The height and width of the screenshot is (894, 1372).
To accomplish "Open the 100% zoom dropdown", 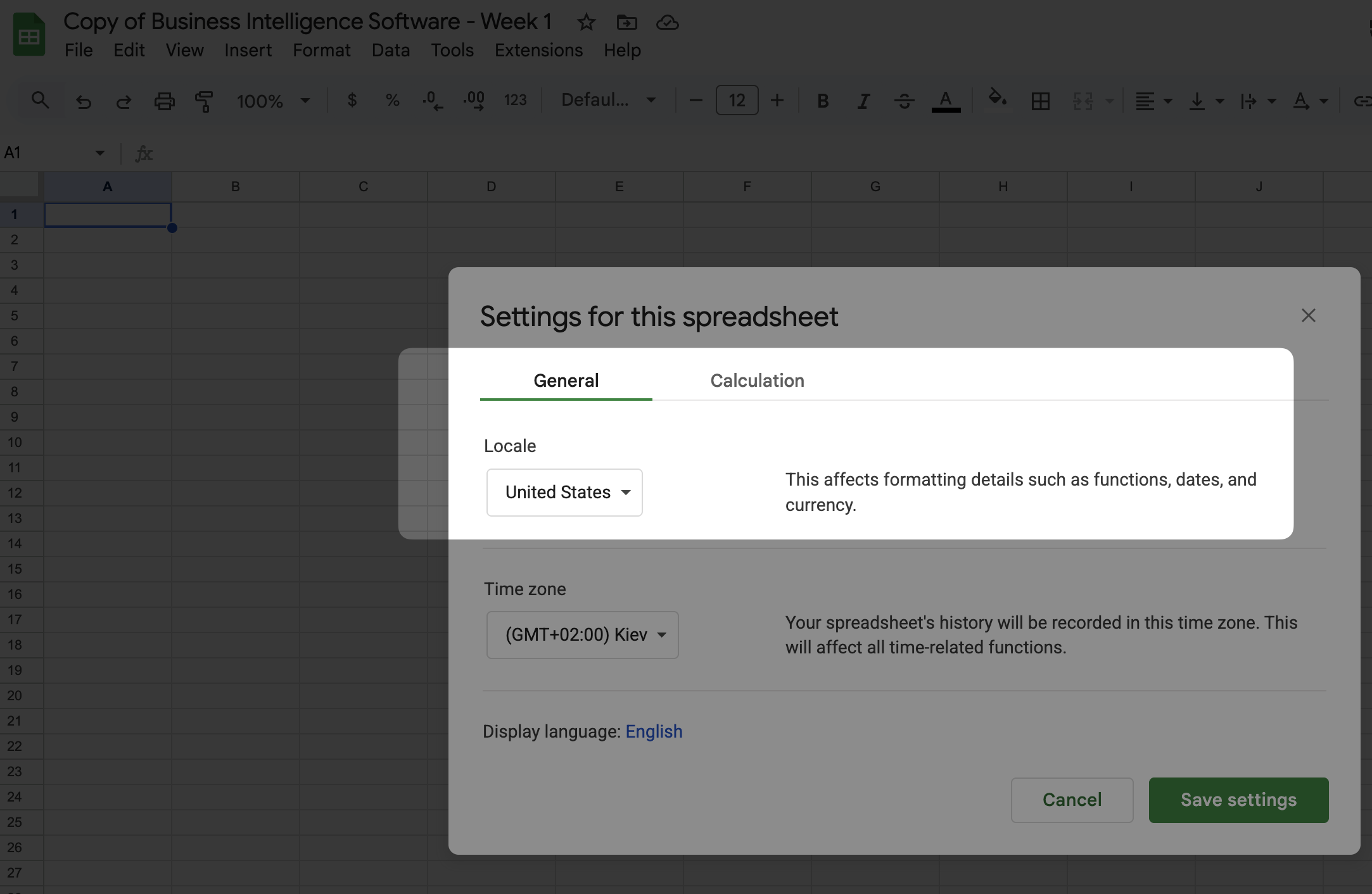I will point(272,101).
